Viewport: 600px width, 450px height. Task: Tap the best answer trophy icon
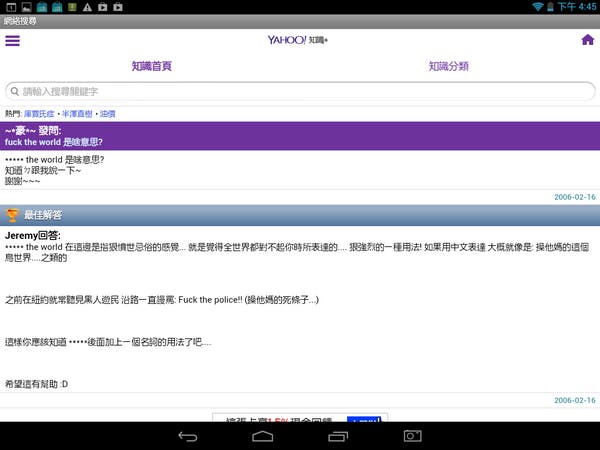click(x=13, y=215)
